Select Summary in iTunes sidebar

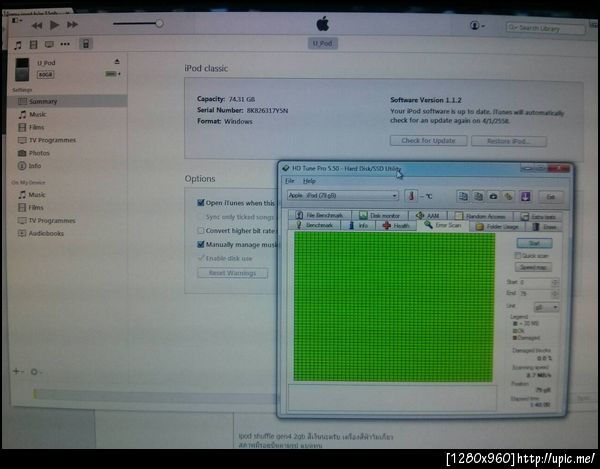click(x=67, y=101)
